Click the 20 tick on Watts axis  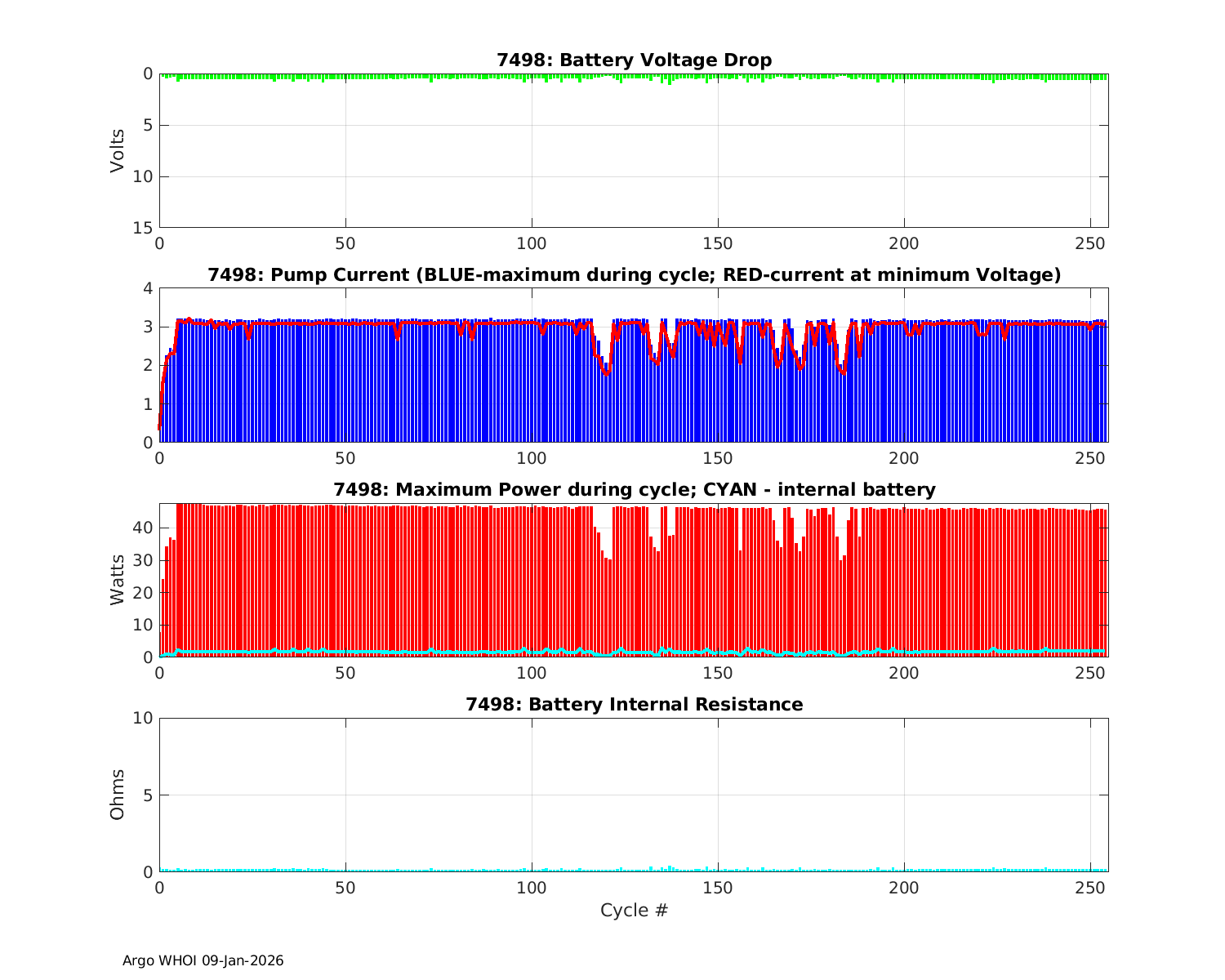pyautogui.click(x=144, y=593)
